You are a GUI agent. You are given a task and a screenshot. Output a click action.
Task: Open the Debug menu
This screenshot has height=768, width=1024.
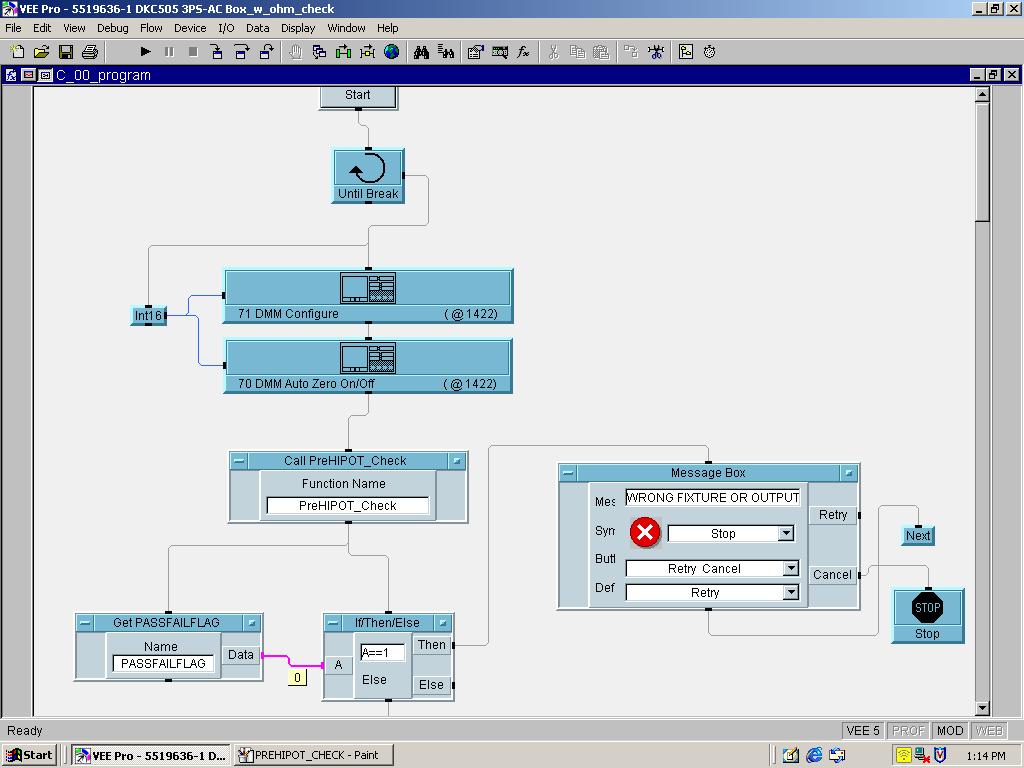tap(112, 28)
